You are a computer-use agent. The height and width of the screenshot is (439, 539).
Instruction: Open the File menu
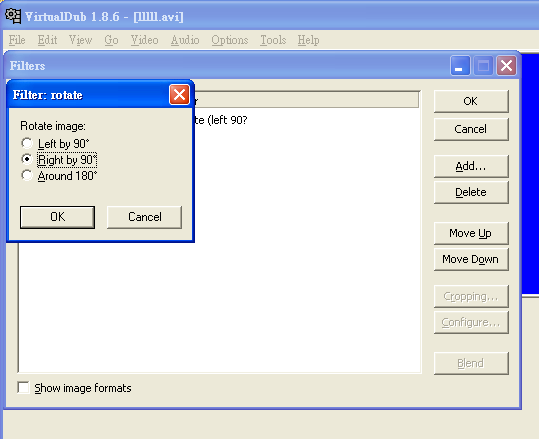pos(17,40)
